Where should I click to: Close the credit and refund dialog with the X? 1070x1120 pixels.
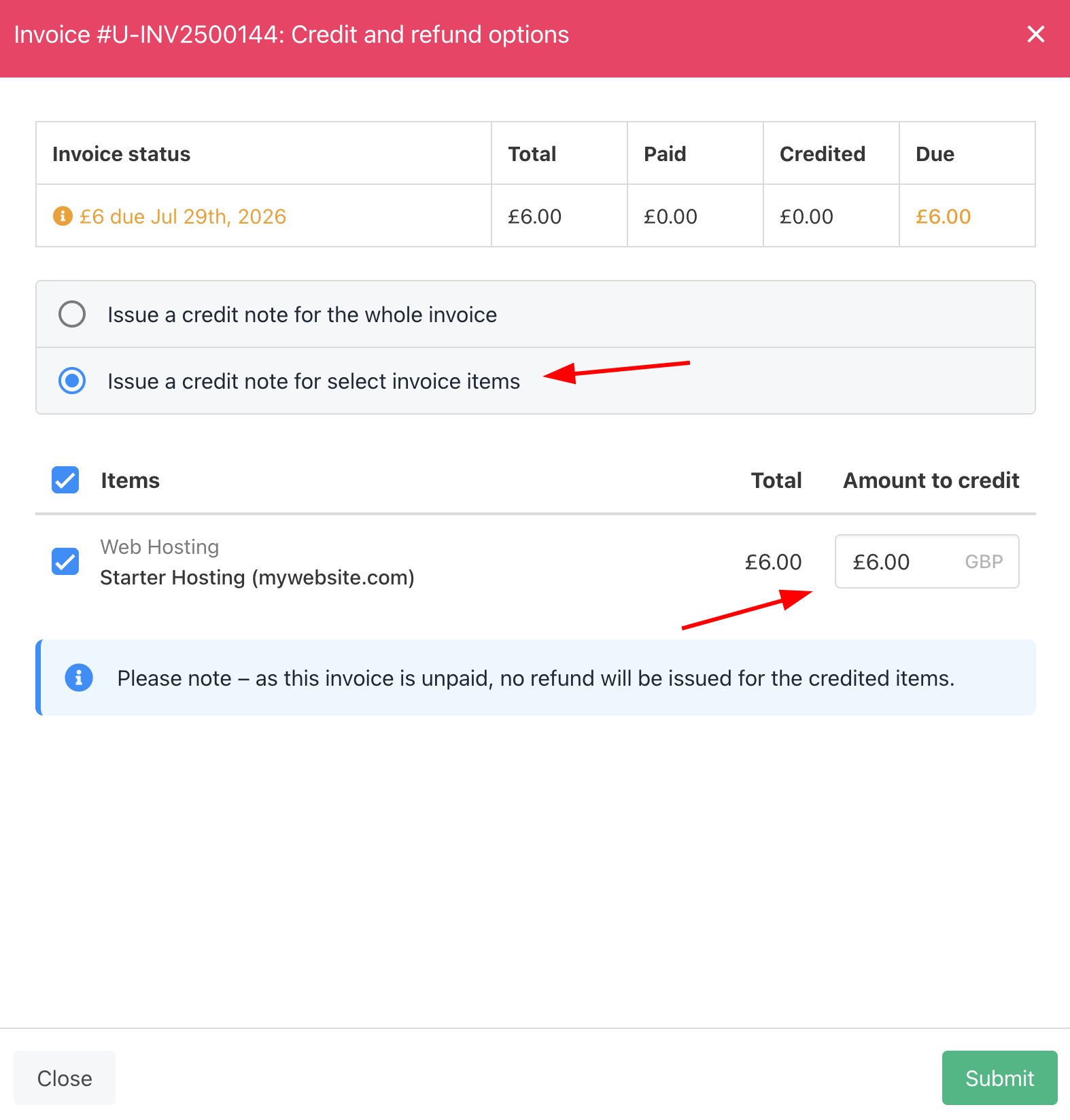(x=1035, y=34)
